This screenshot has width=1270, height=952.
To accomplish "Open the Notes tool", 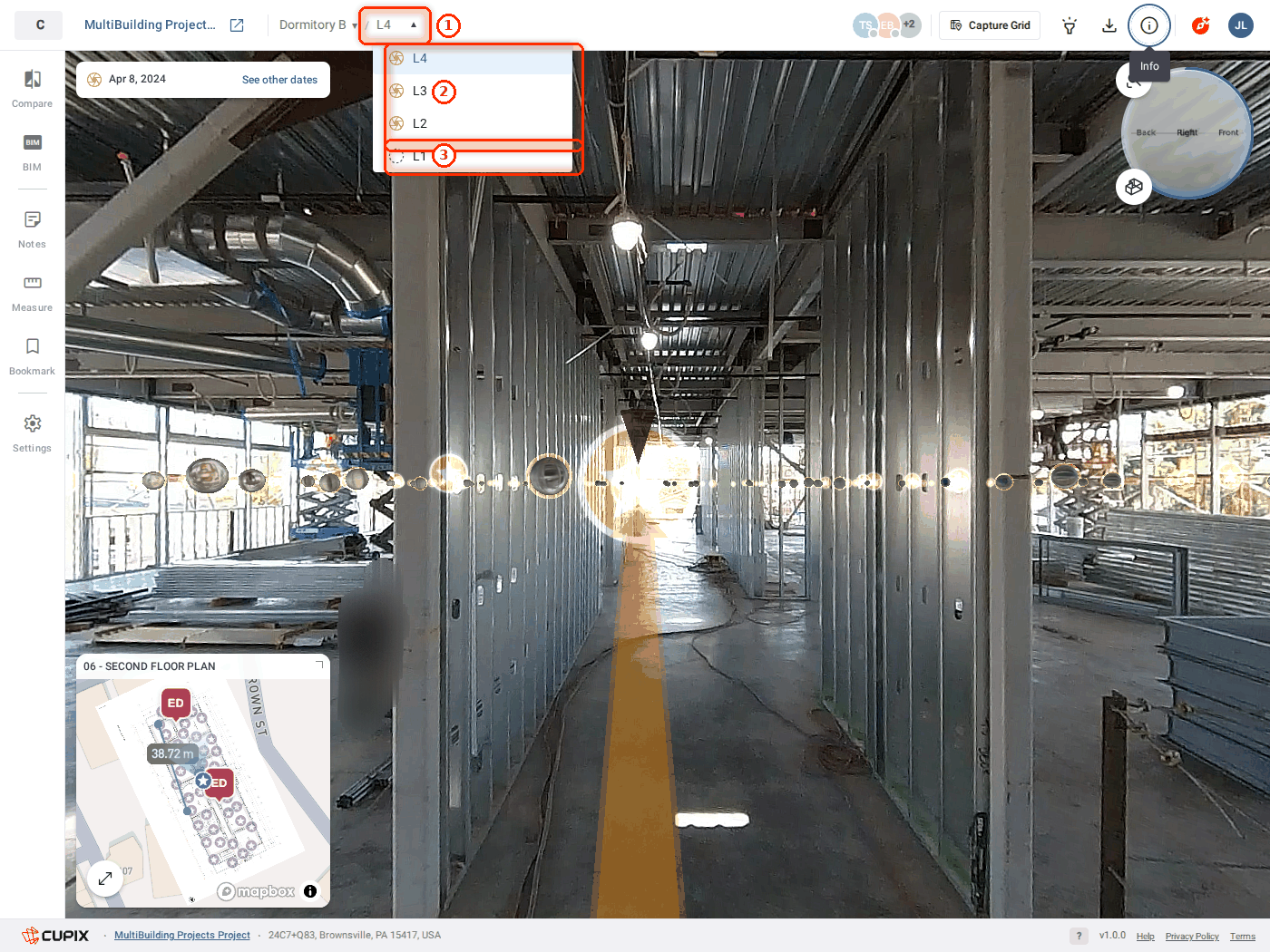I will pos(32,229).
